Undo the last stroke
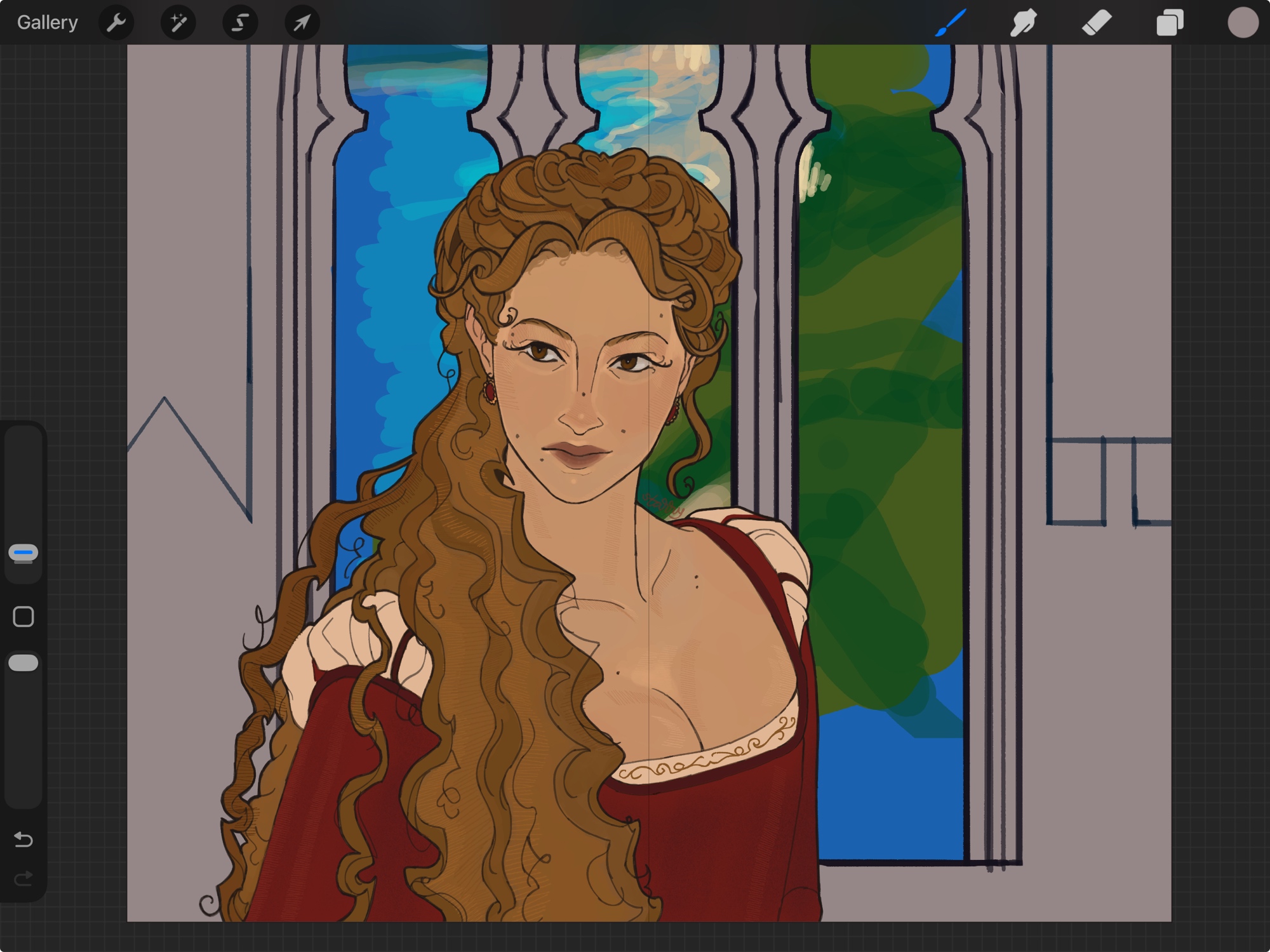 [23, 840]
